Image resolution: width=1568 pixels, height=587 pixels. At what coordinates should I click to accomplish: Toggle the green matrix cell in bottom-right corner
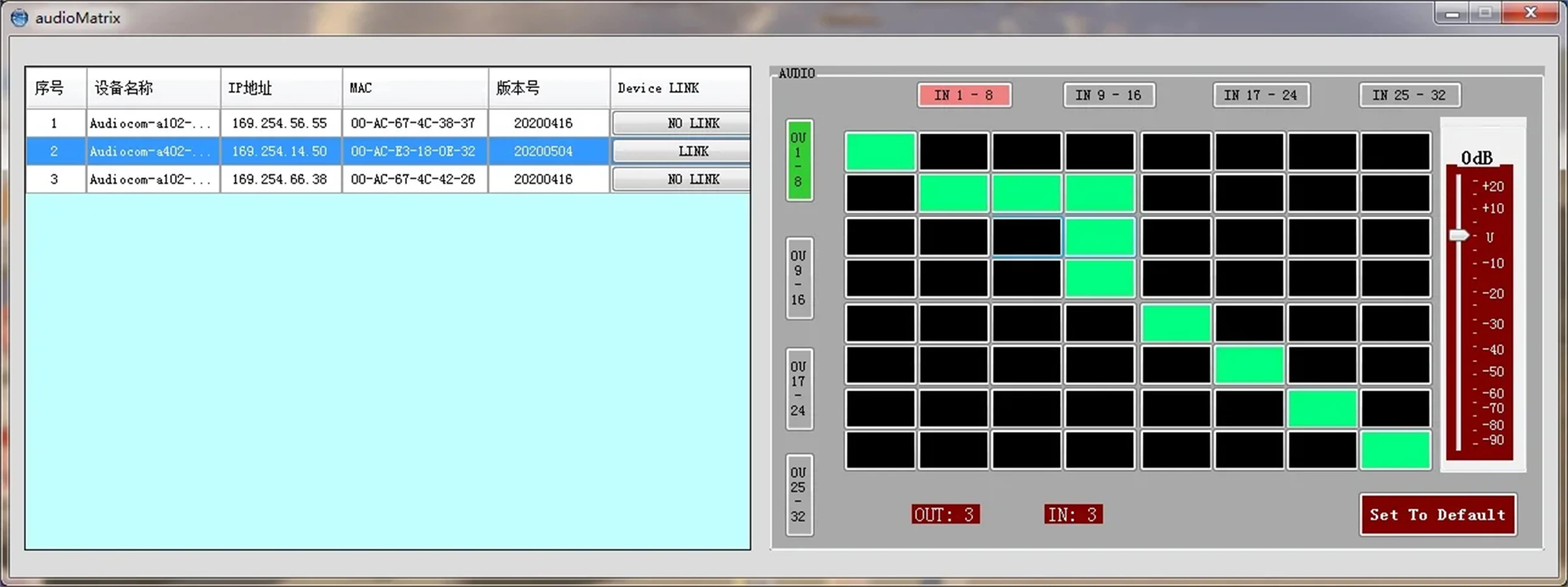(x=1396, y=450)
